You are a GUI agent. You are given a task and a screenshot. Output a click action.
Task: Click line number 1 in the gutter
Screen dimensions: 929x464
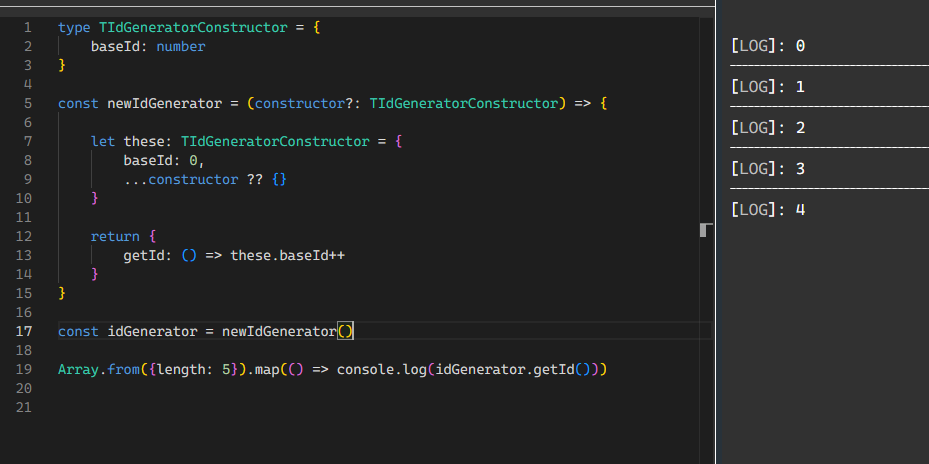click(28, 27)
